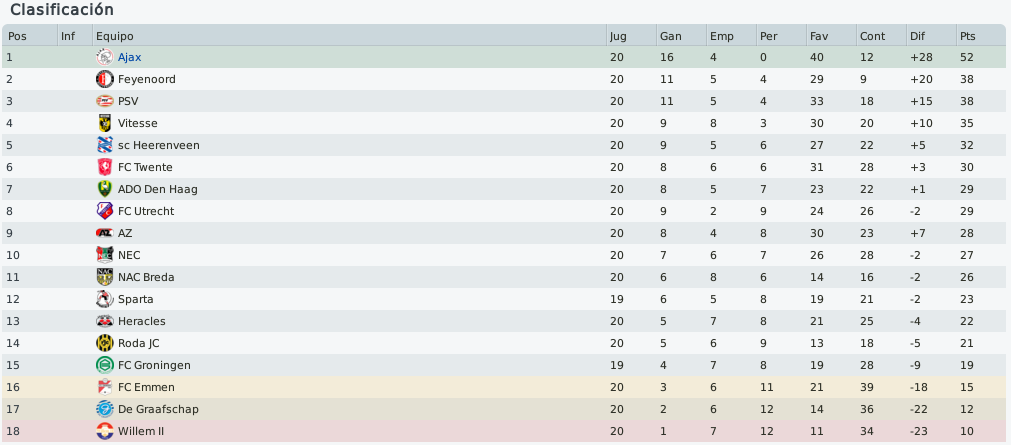Open the Ajax team link
Viewport: 1011px width, 445px height.
point(130,57)
